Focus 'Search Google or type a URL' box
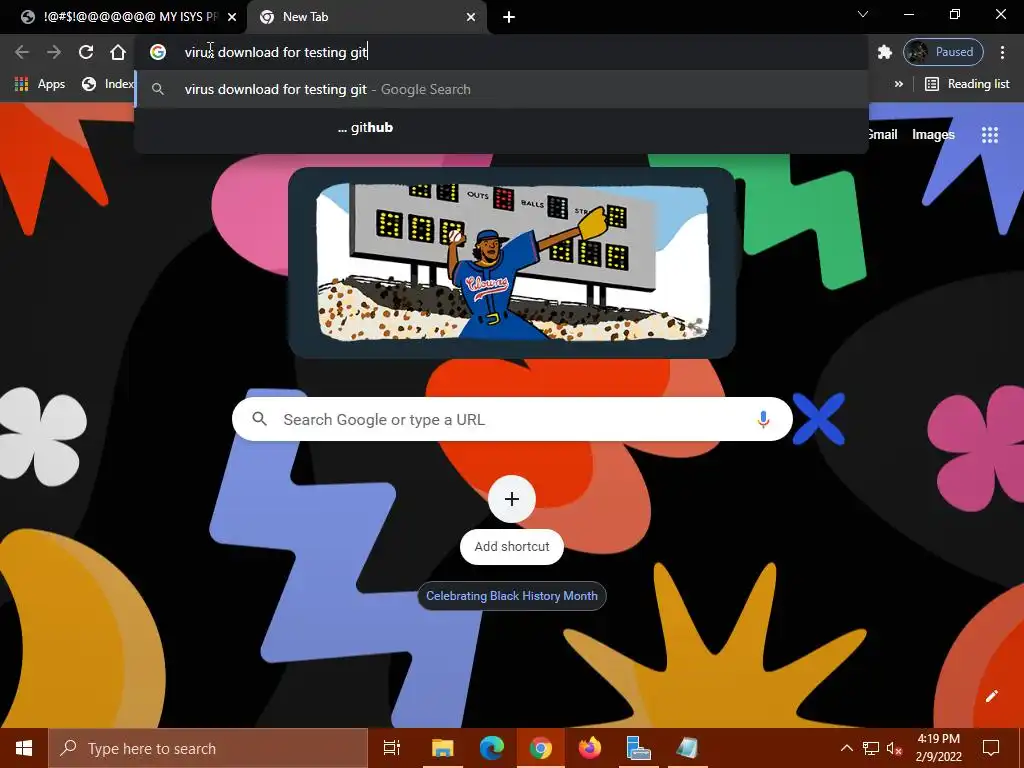Screen dimensions: 1024x768 pos(512,419)
